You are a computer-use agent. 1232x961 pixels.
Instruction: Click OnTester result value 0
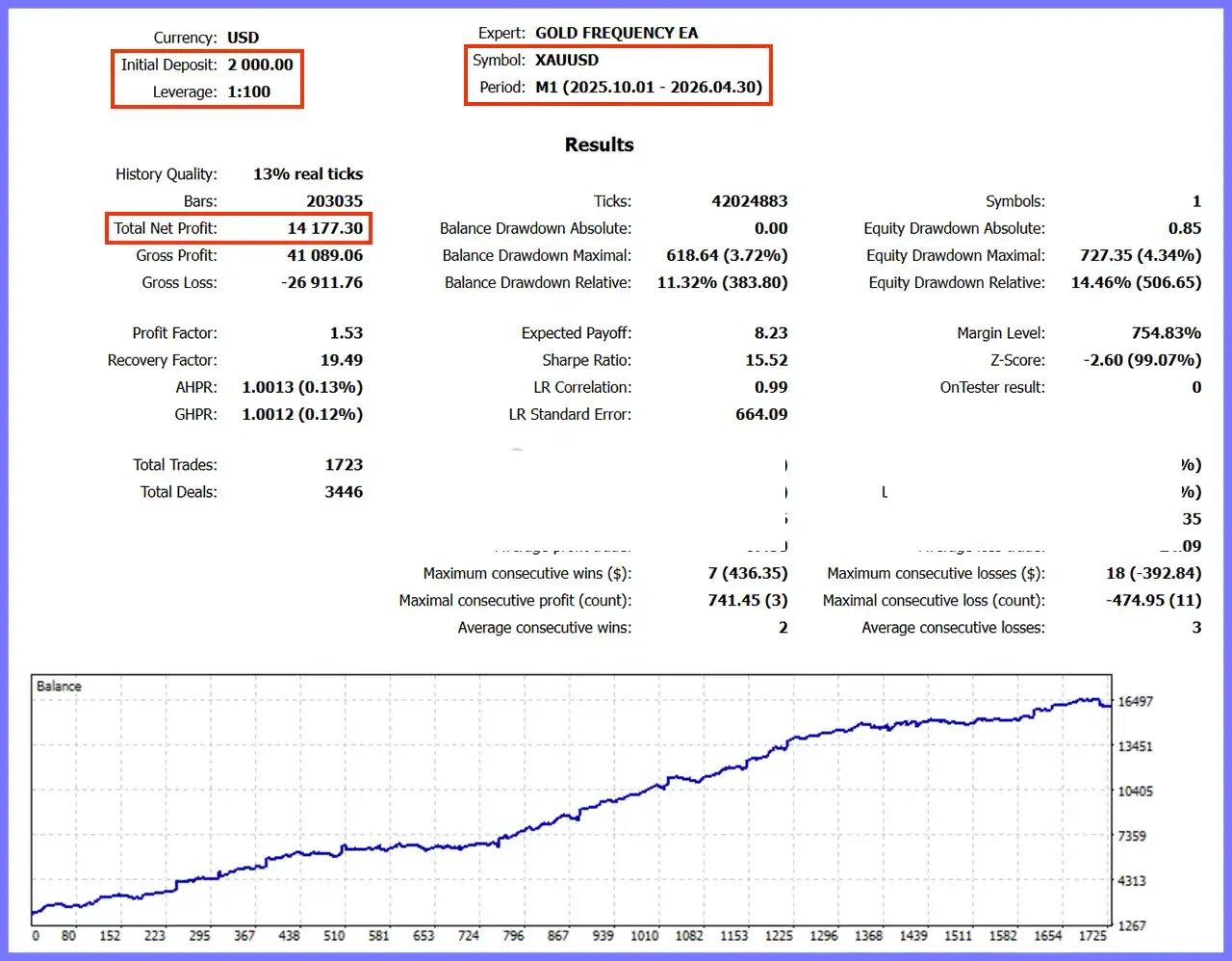[1196, 387]
